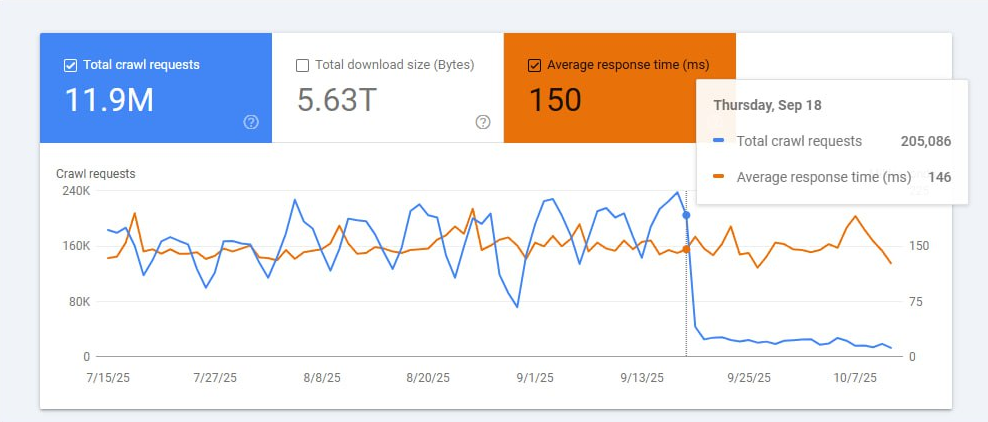Select the 11.9M total crawl requests value
The image size is (988, 422).
point(110,100)
